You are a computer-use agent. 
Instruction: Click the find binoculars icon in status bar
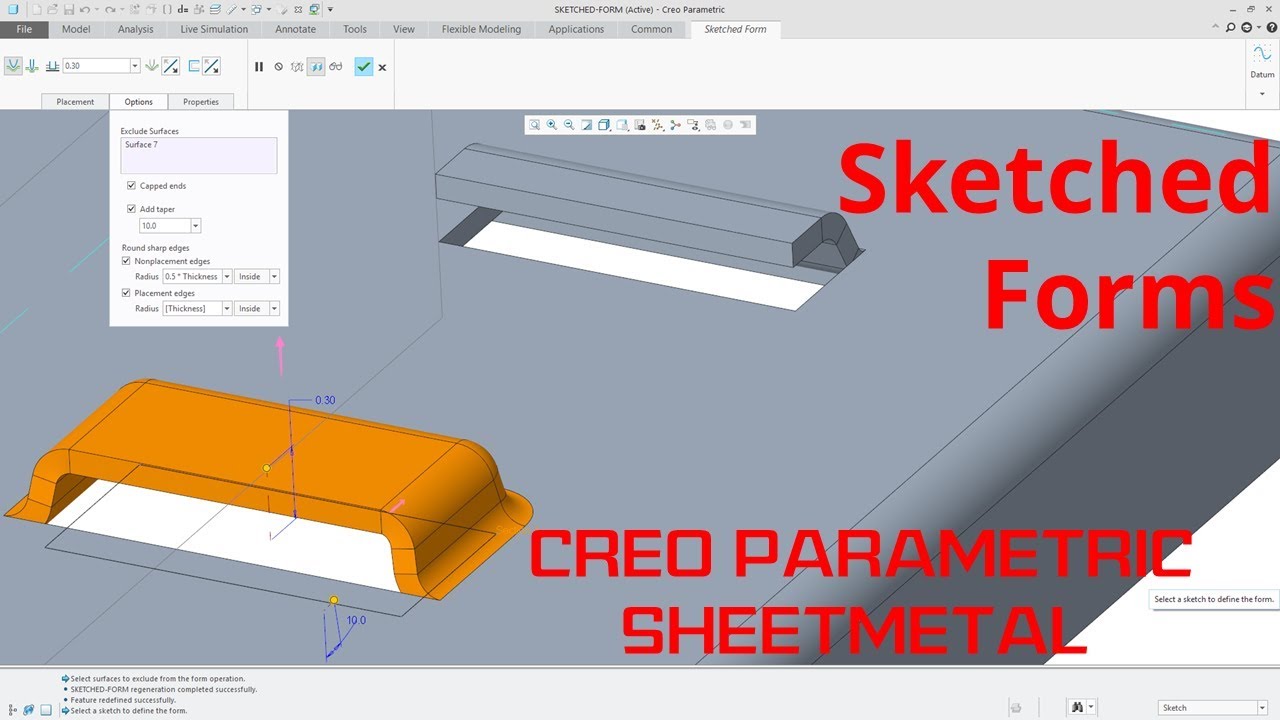[1078, 707]
